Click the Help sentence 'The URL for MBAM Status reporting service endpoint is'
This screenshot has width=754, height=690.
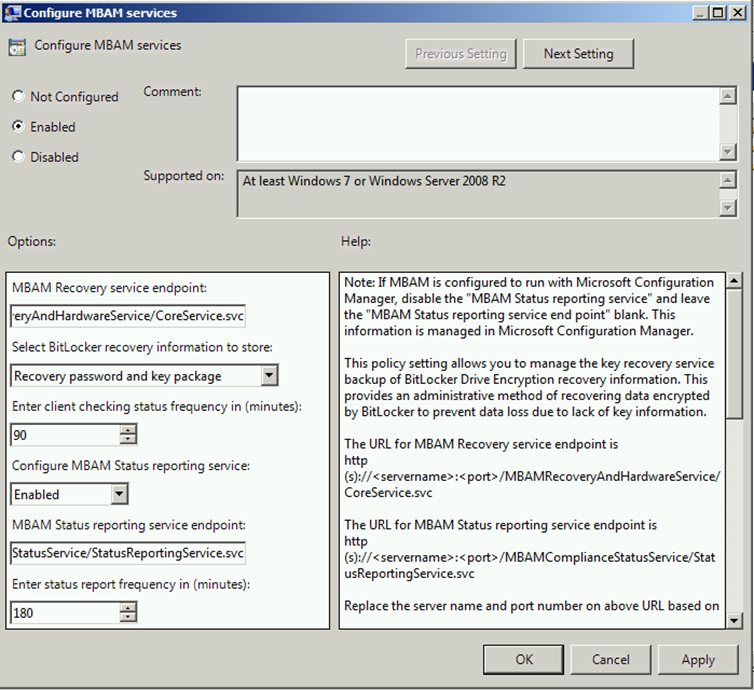(501, 525)
